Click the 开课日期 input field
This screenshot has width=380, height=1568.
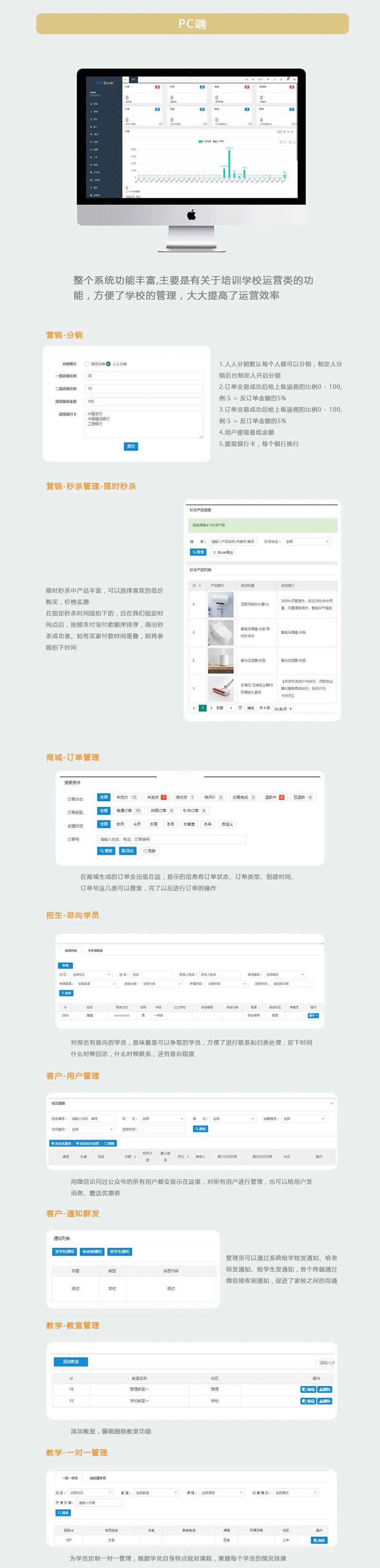tap(99, 1503)
